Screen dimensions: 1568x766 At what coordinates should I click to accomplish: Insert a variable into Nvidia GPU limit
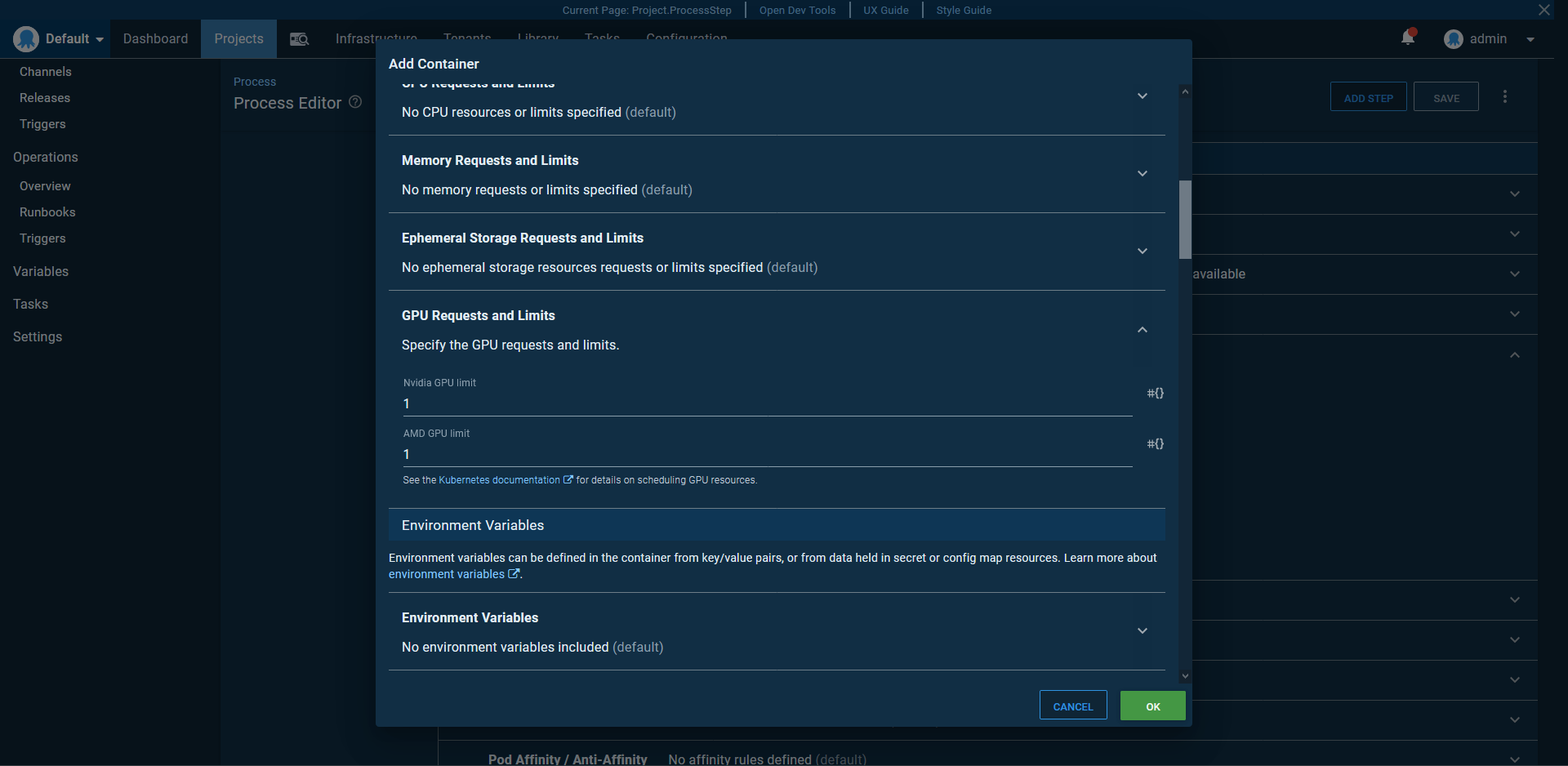1154,393
